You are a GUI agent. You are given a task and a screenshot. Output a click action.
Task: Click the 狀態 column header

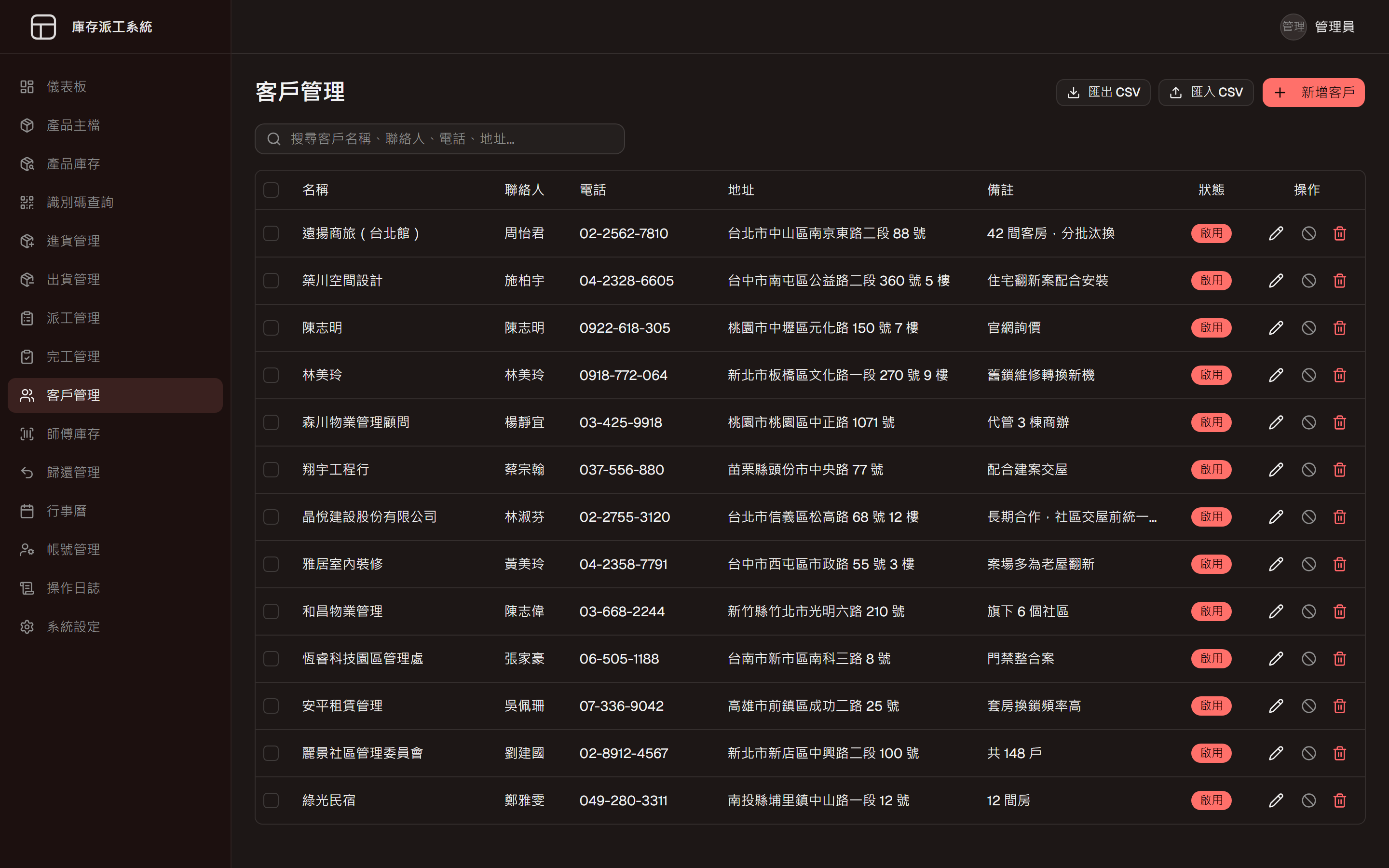pyautogui.click(x=1211, y=190)
